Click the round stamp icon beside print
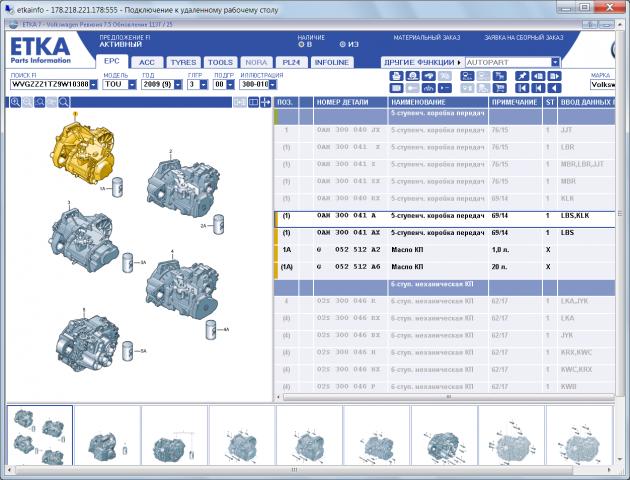Screen dimensions: 630x480 pyautogui.click(x=412, y=76)
